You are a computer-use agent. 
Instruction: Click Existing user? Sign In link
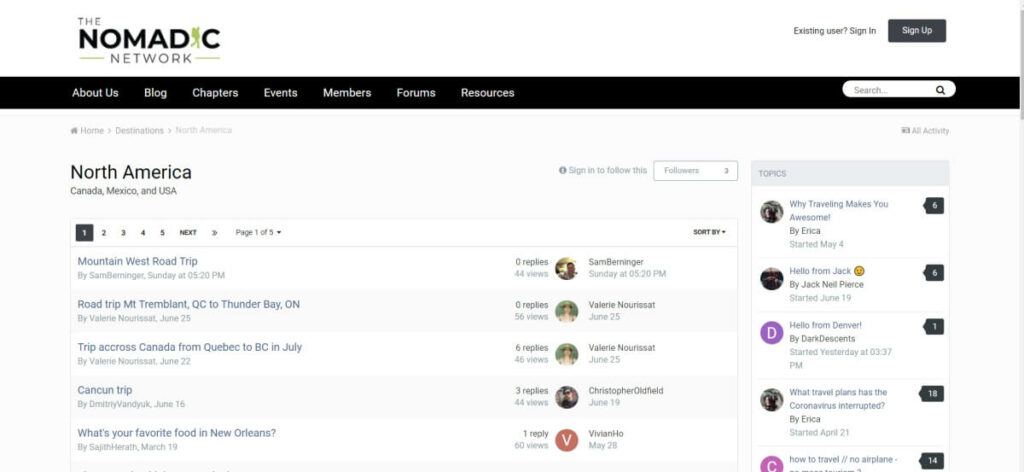(x=835, y=31)
